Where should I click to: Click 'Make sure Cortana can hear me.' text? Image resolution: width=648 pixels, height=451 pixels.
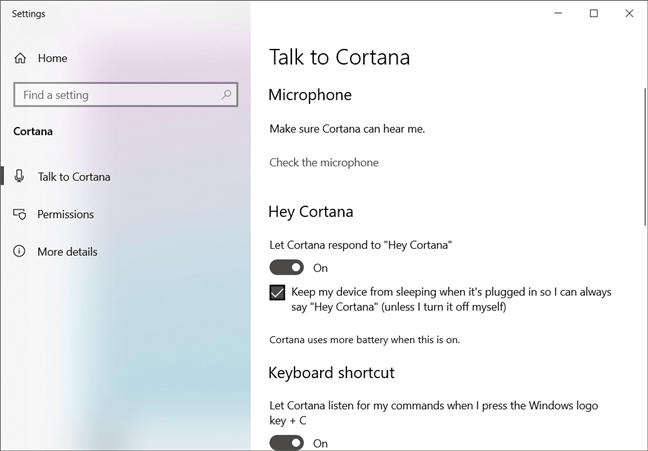point(347,129)
